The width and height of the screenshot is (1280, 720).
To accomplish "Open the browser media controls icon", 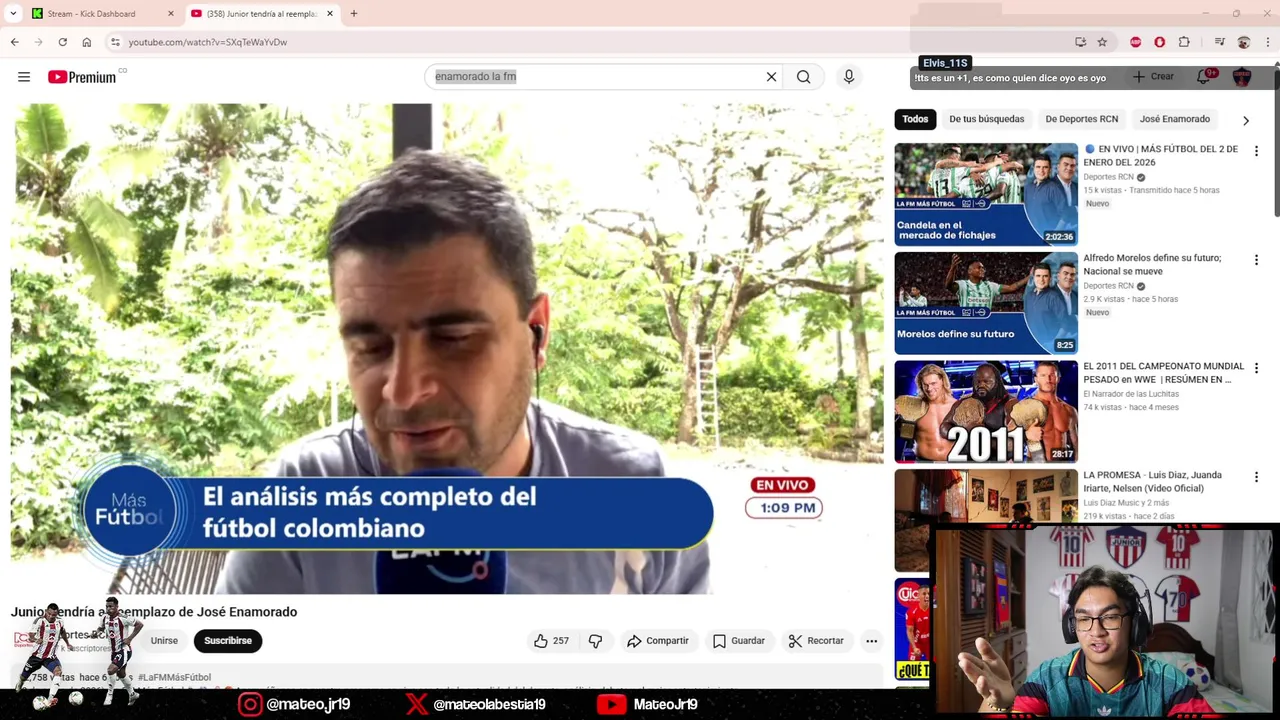I will (x=1219, y=42).
